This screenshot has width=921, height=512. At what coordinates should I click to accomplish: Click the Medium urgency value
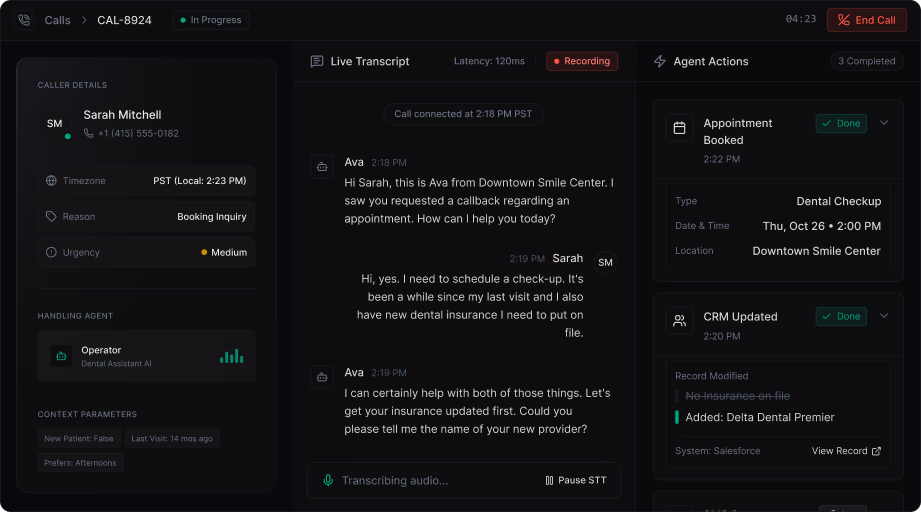point(229,252)
